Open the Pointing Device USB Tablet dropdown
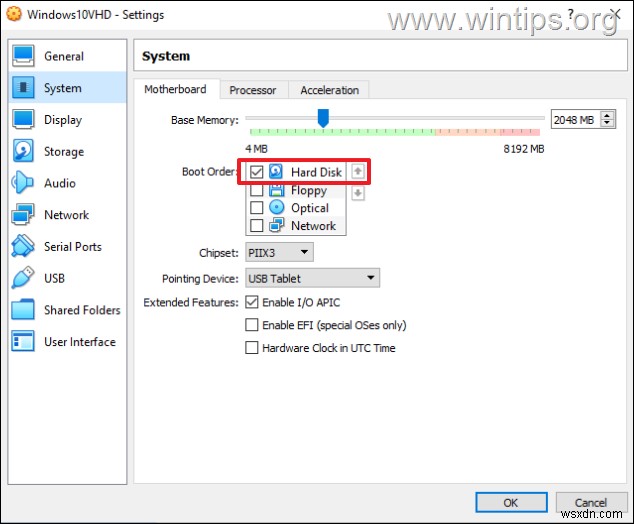634x524 pixels. pyautogui.click(x=312, y=278)
